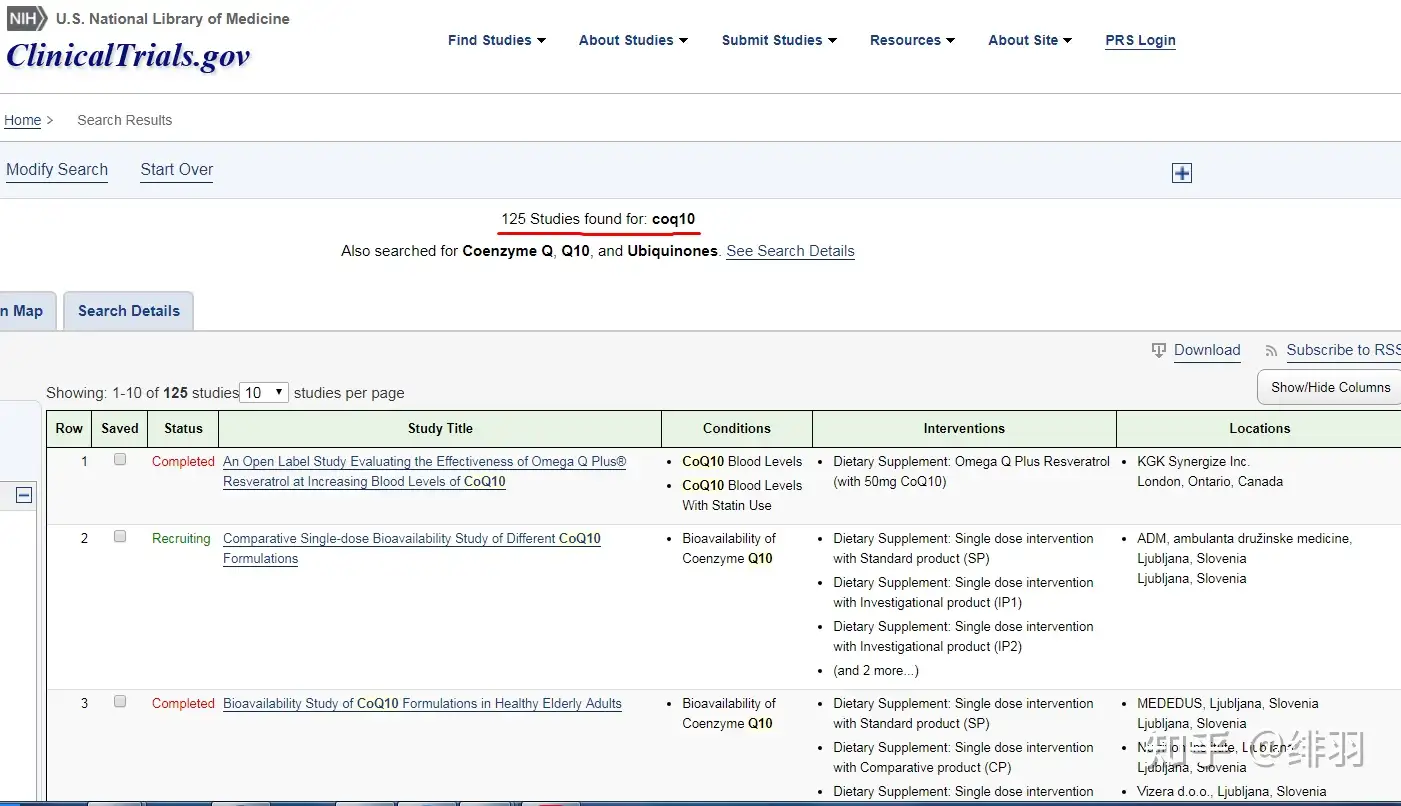Screen dimensions: 1401x806
Task: Switch to the Search Details tab
Action: pos(129,311)
